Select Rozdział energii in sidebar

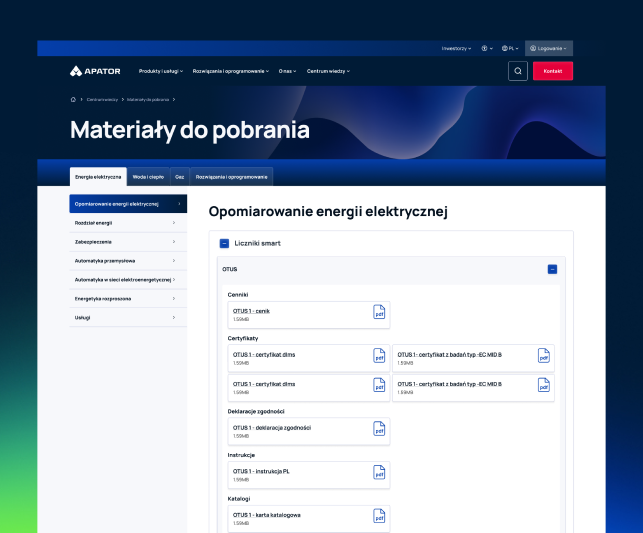pos(128,223)
